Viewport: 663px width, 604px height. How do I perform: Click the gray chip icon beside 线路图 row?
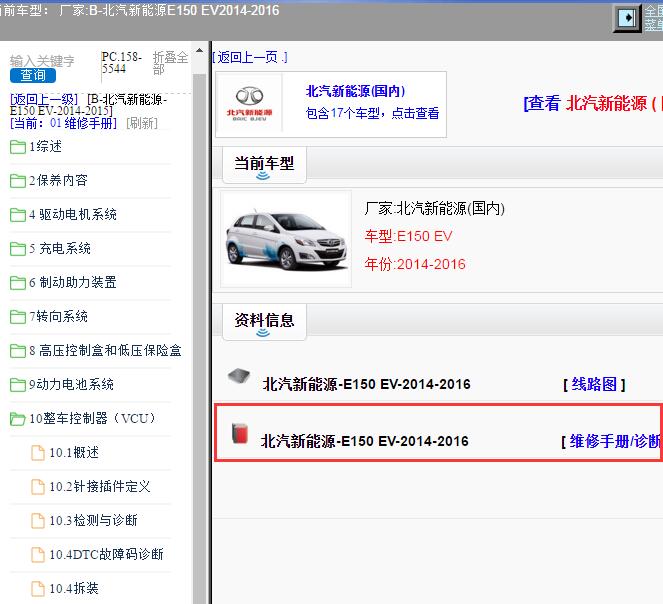(x=239, y=376)
